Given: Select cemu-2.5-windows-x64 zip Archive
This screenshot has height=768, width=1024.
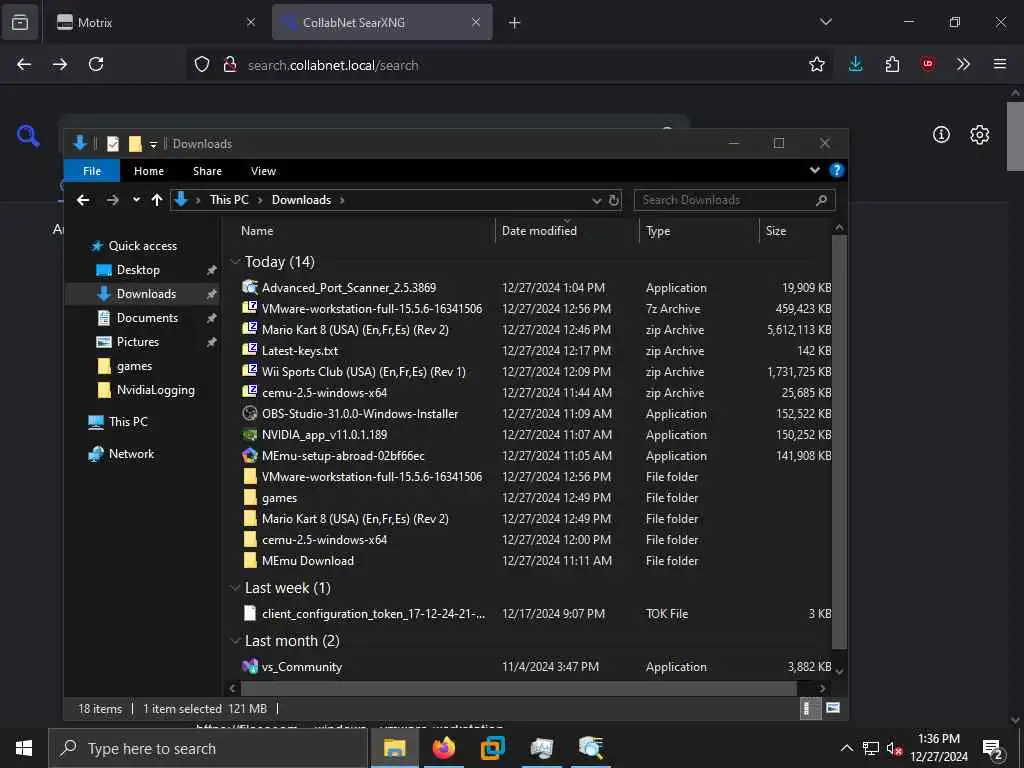Looking at the screenshot, I should [536, 392].
